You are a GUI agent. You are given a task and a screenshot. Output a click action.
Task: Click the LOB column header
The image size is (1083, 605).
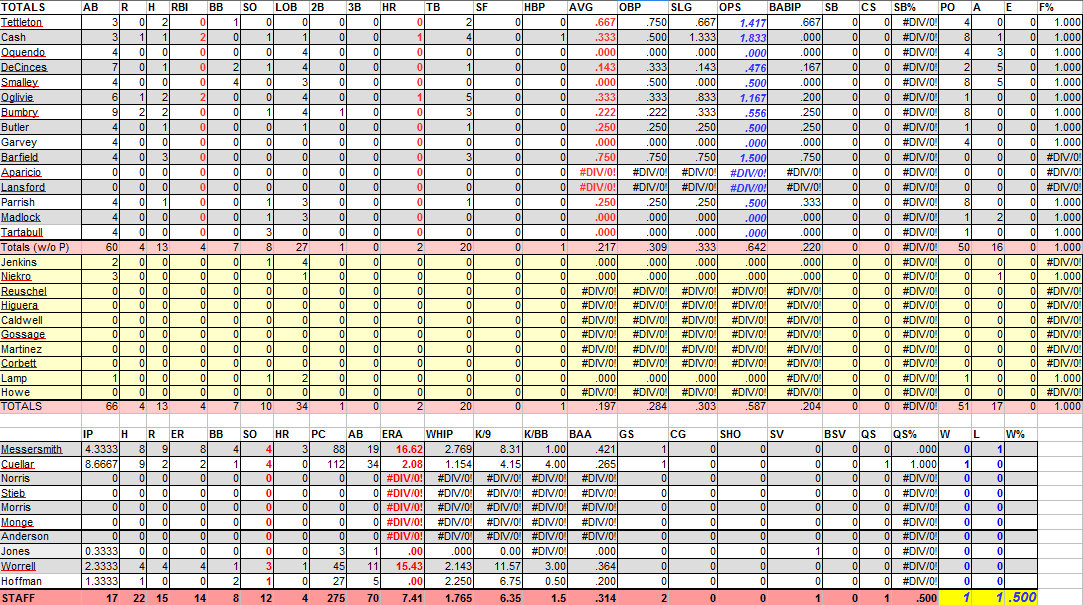click(291, 8)
